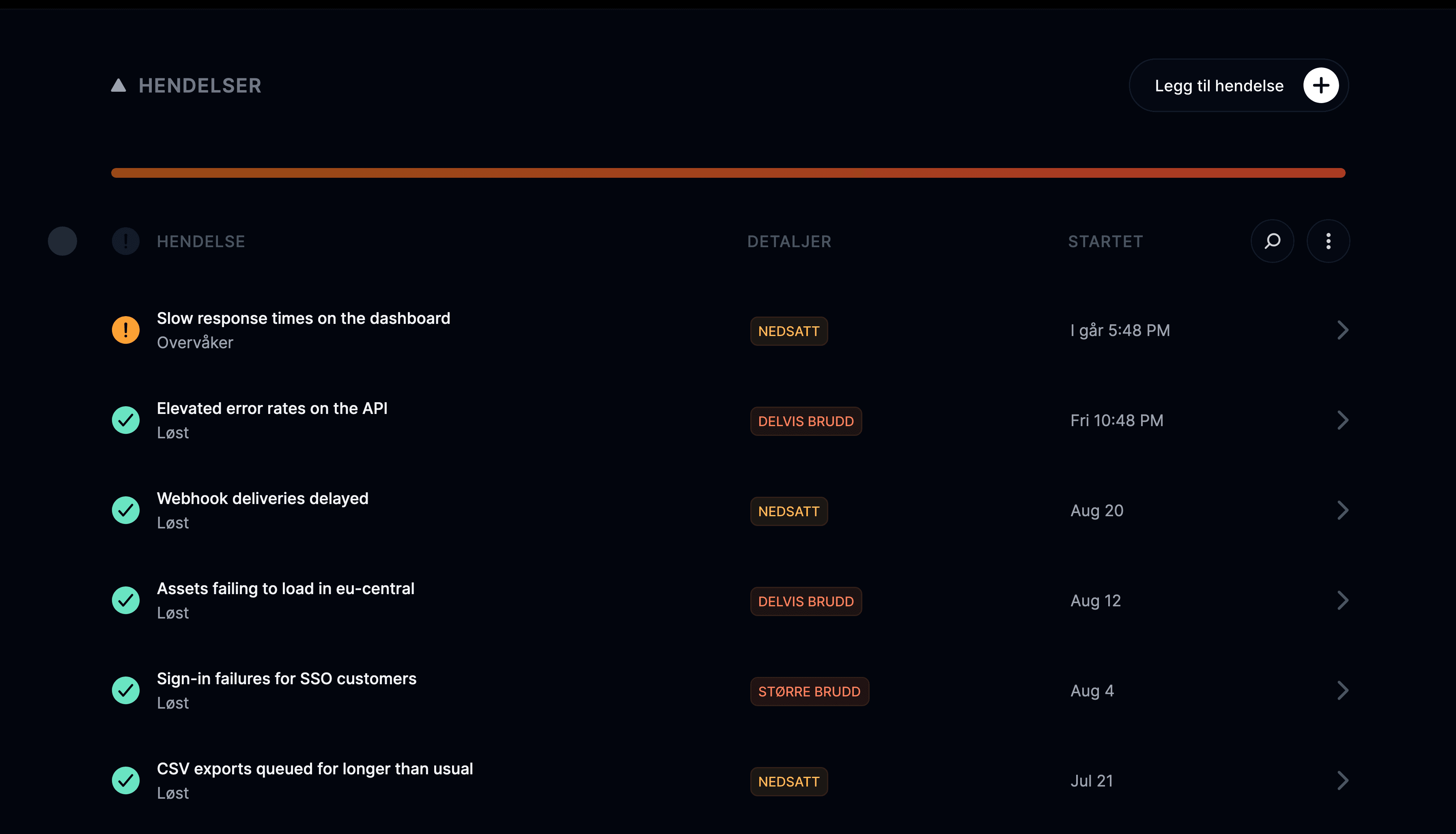The width and height of the screenshot is (1456, 834).
Task: Toggle the exclamation status filter in header
Action: coord(125,241)
